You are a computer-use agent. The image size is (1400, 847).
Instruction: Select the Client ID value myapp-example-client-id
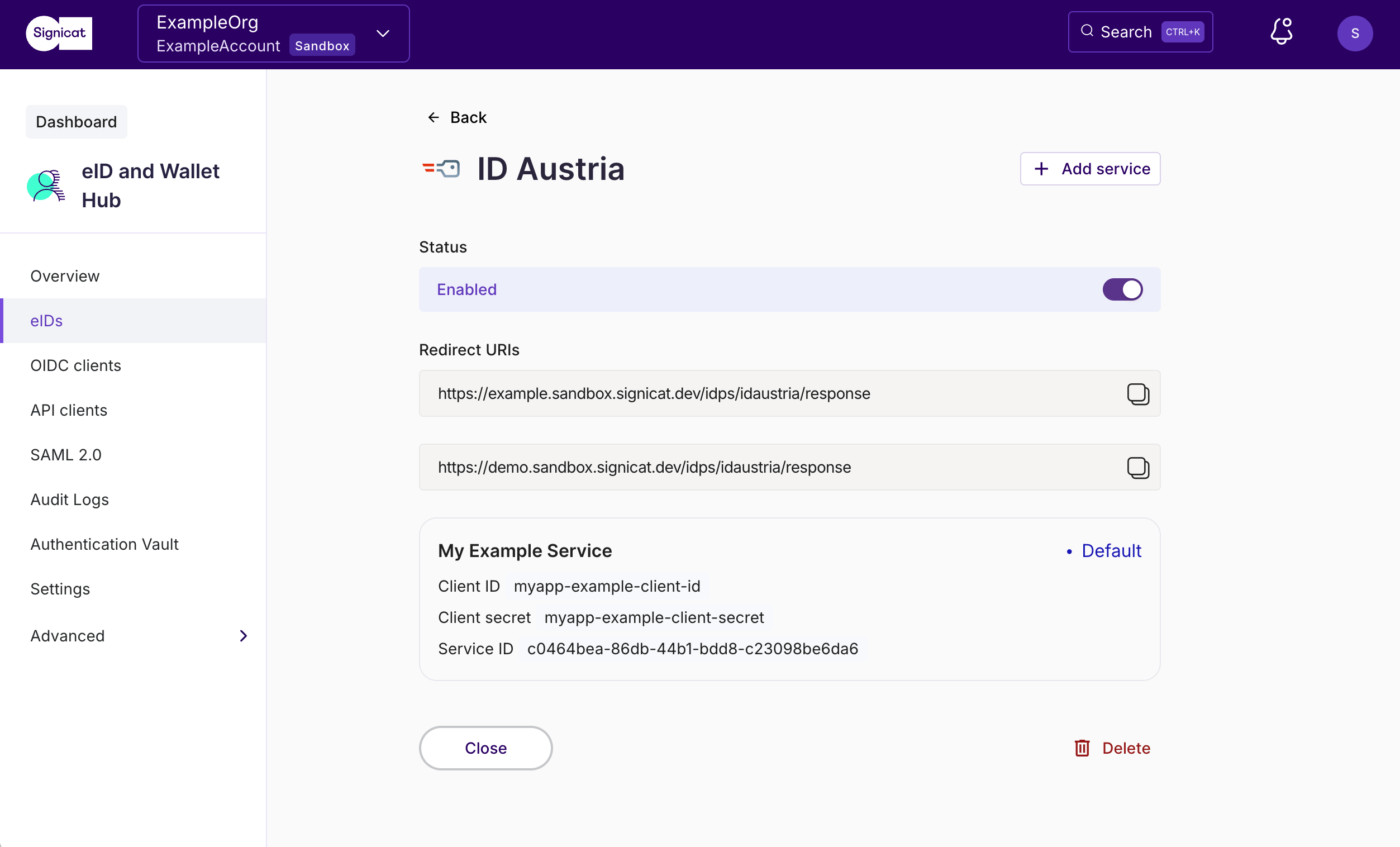tap(607, 586)
